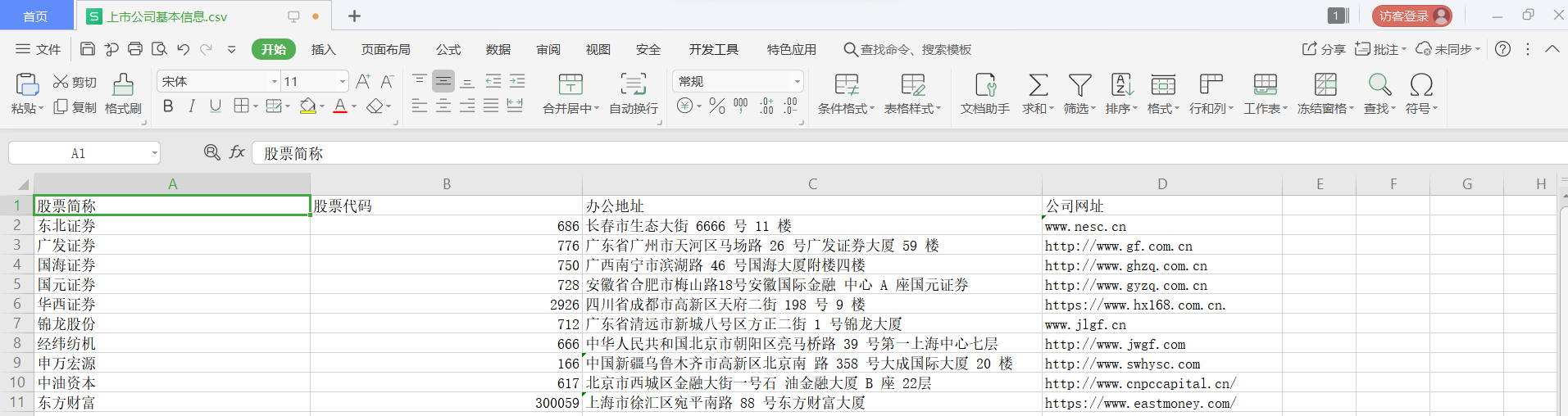
Task: Toggle Italic formatting
Action: (x=192, y=106)
